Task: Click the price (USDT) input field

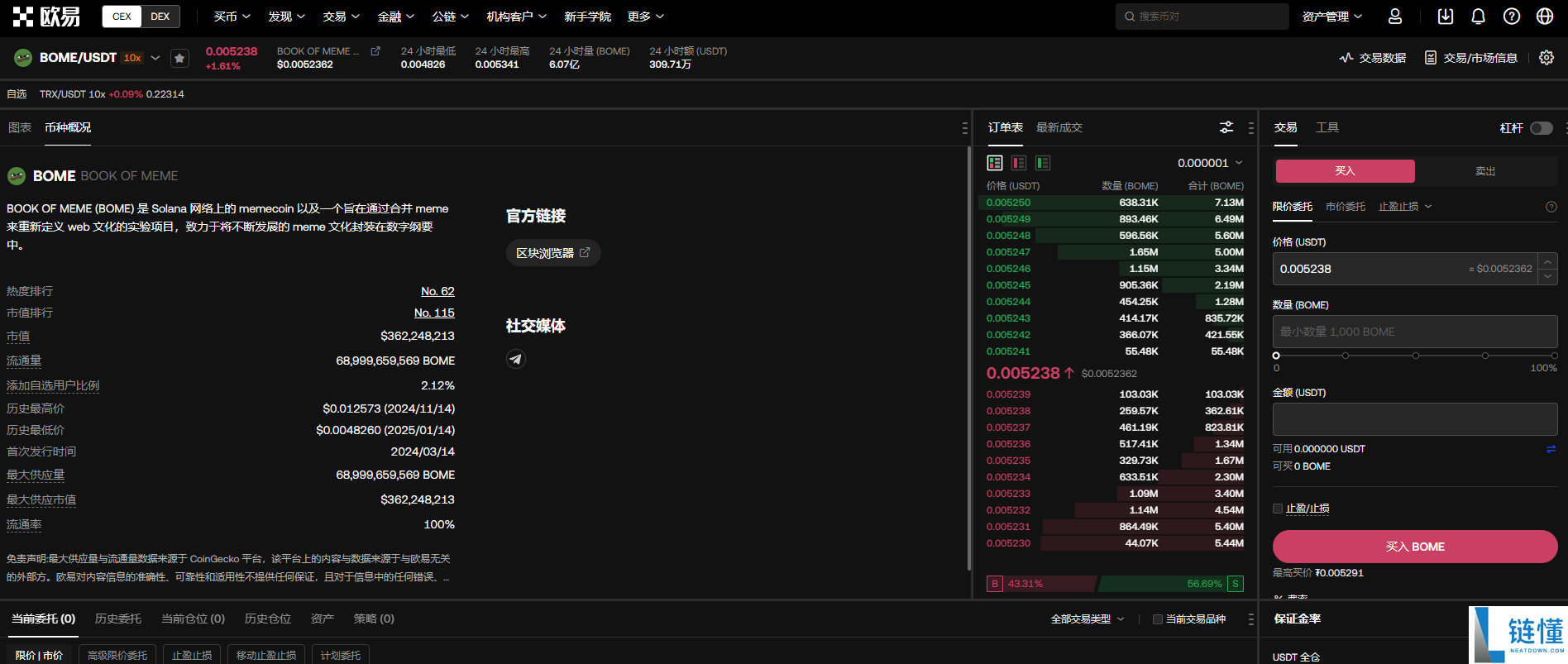Action: pos(1405,269)
